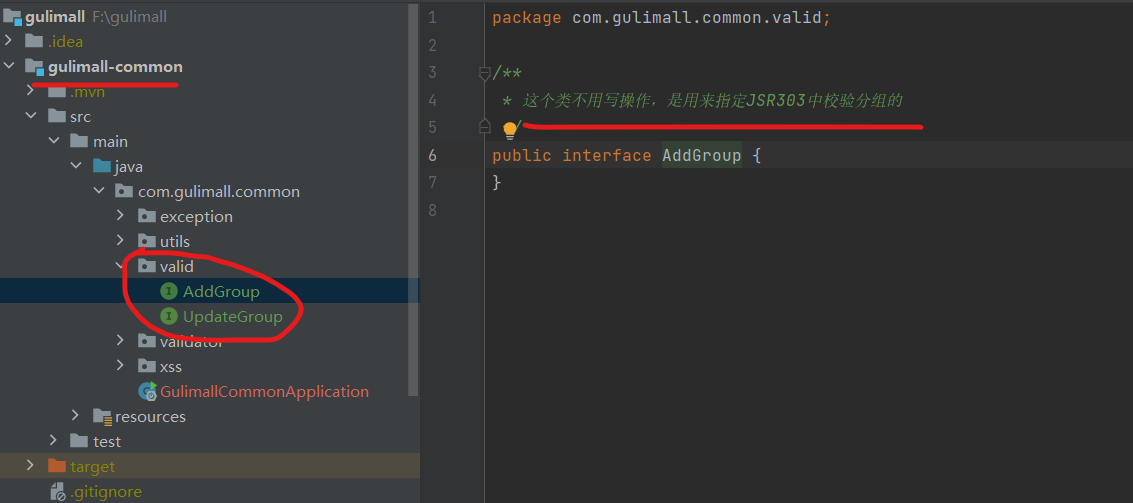Screen dimensions: 1133x503
Task: Click the resources folder icon
Action: click(x=102, y=417)
